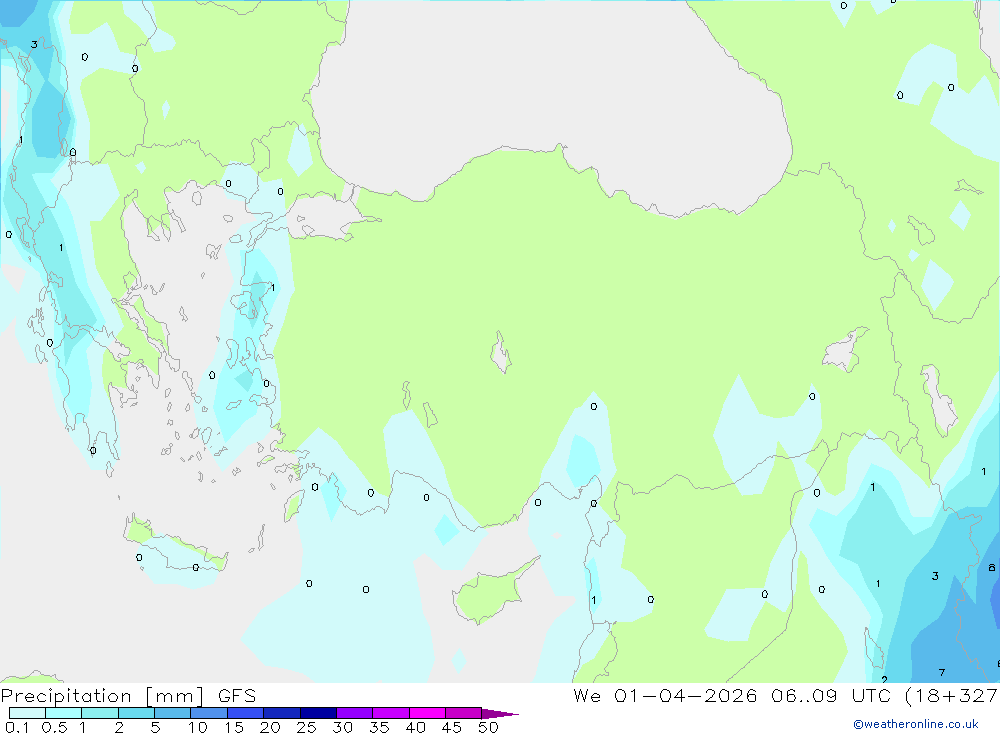Click the value 3 in the map's top-left corner
Viewport: 1000px width, 733px height.
click(34, 45)
